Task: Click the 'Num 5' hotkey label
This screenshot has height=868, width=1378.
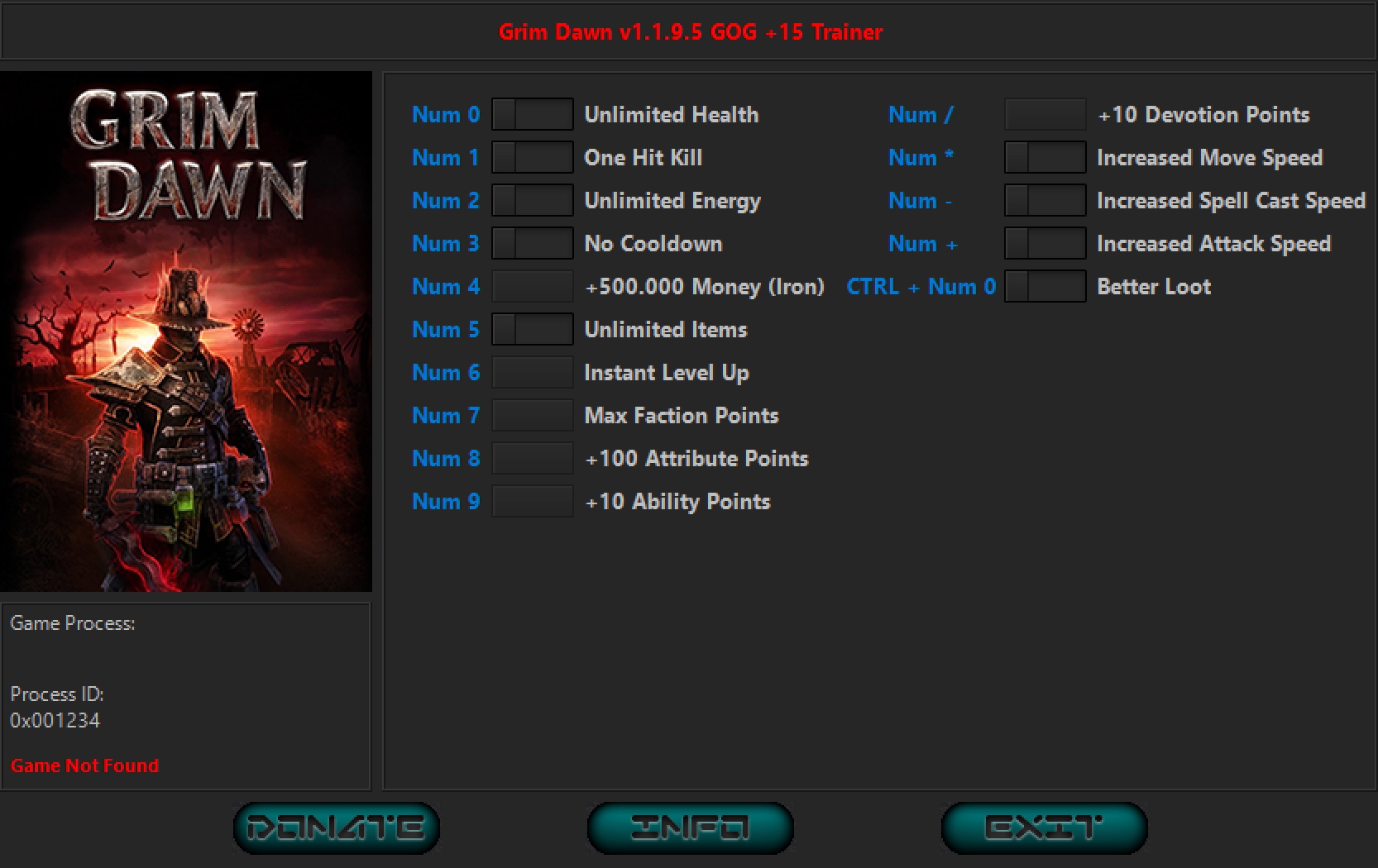Action: tap(446, 330)
